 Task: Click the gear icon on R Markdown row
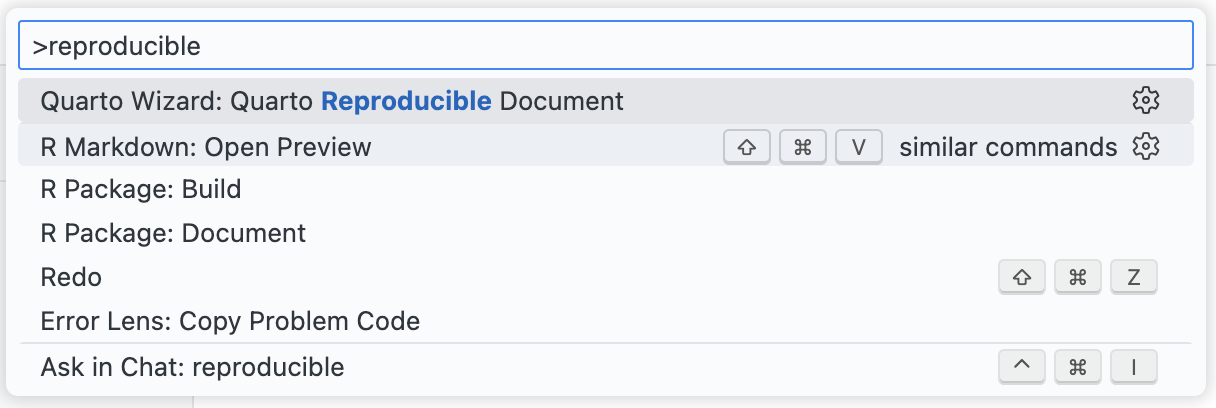1145,147
